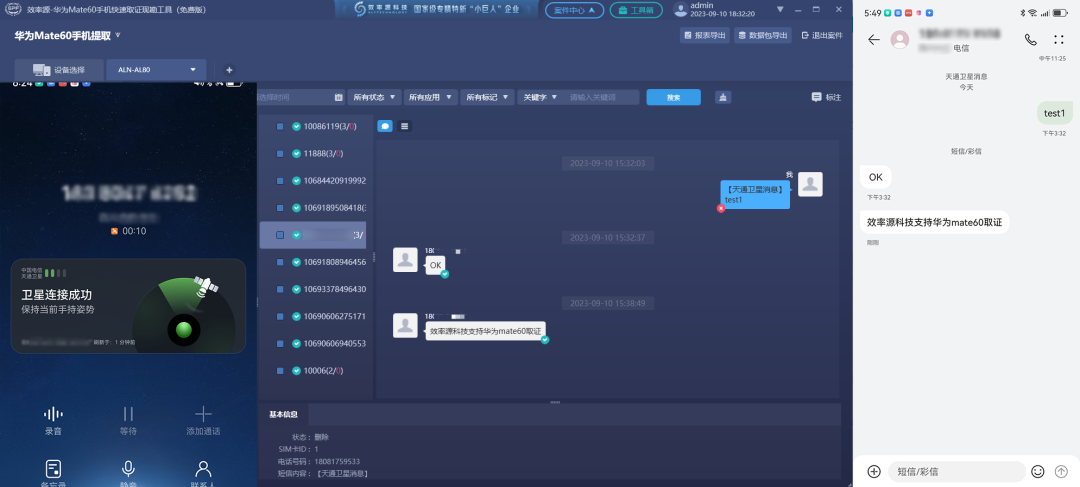
Task: Select the 10006(2/0) conversation row
Action: pyautogui.click(x=313, y=371)
